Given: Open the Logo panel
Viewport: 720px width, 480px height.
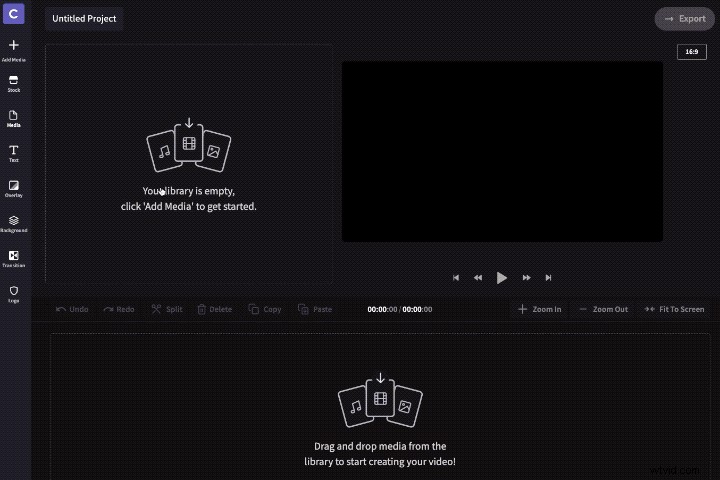Looking at the screenshot, I should click(x=13, y=294).
